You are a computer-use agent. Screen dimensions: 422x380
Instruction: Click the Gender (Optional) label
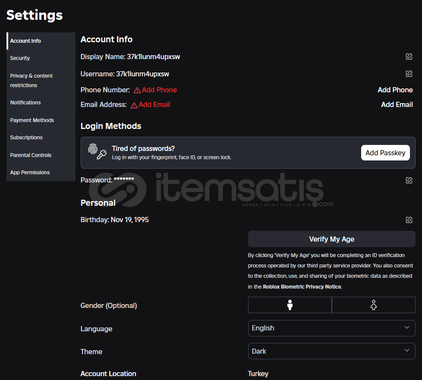109,306
